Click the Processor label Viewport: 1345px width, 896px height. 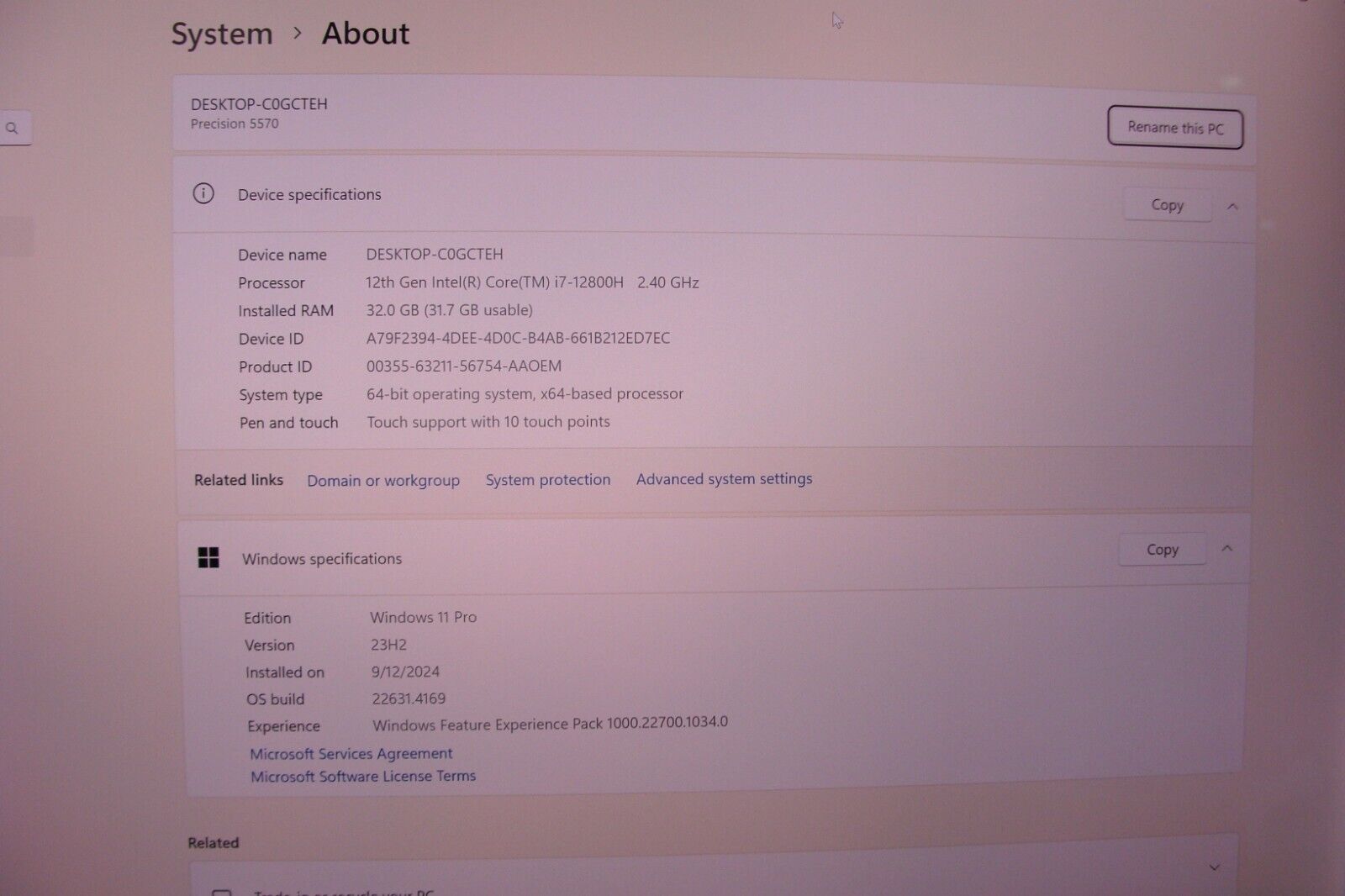(272, 283)
